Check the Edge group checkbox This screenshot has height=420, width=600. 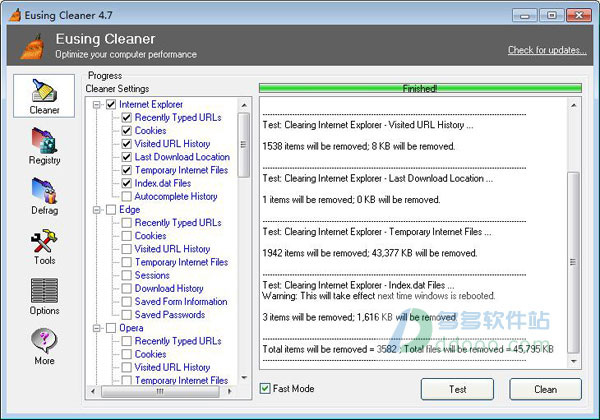pos(111,210)
